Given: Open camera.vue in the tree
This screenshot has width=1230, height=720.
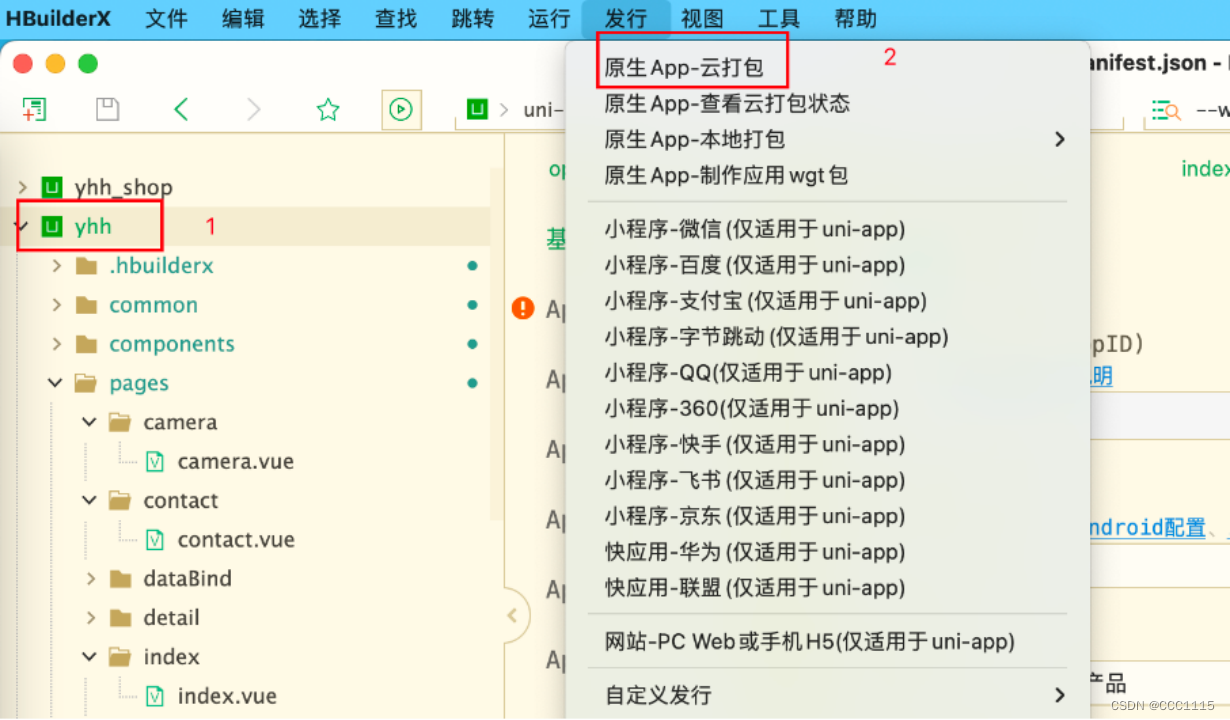Looking at the screenshot, I should point(236,461).
